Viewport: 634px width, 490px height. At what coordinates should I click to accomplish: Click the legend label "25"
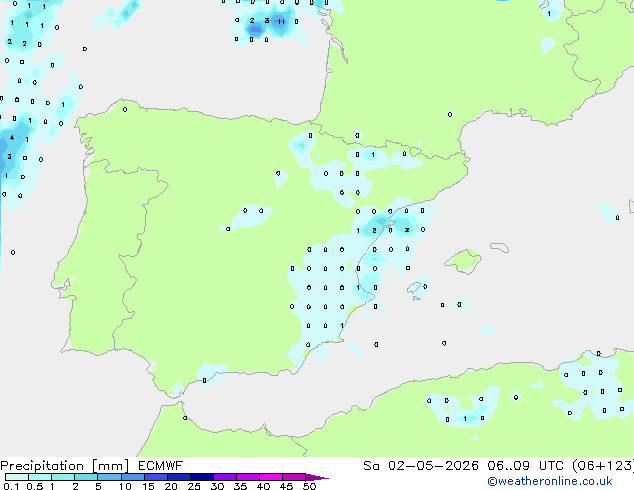click(194, 486)
